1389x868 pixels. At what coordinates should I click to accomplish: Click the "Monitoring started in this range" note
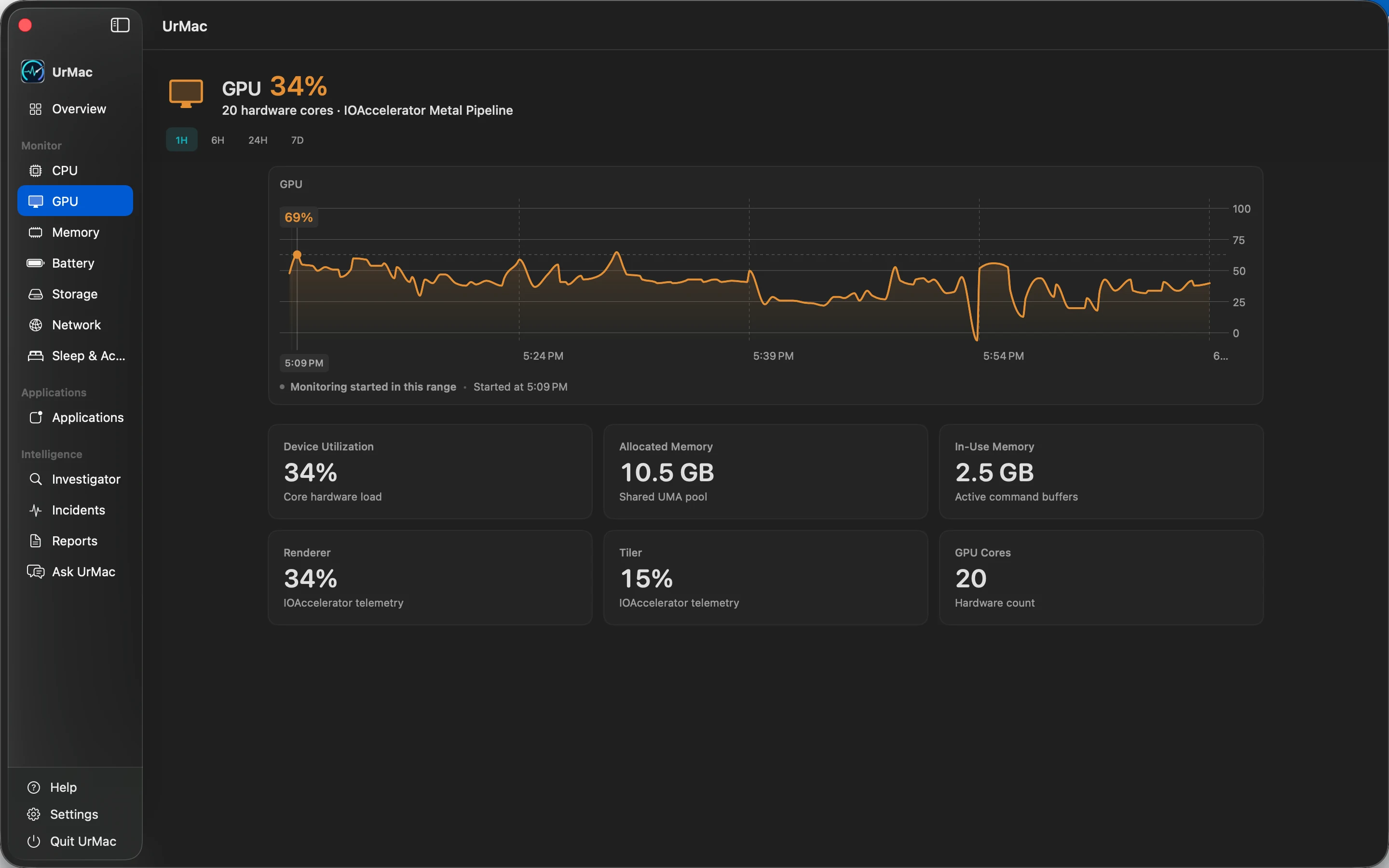(373, 387)
